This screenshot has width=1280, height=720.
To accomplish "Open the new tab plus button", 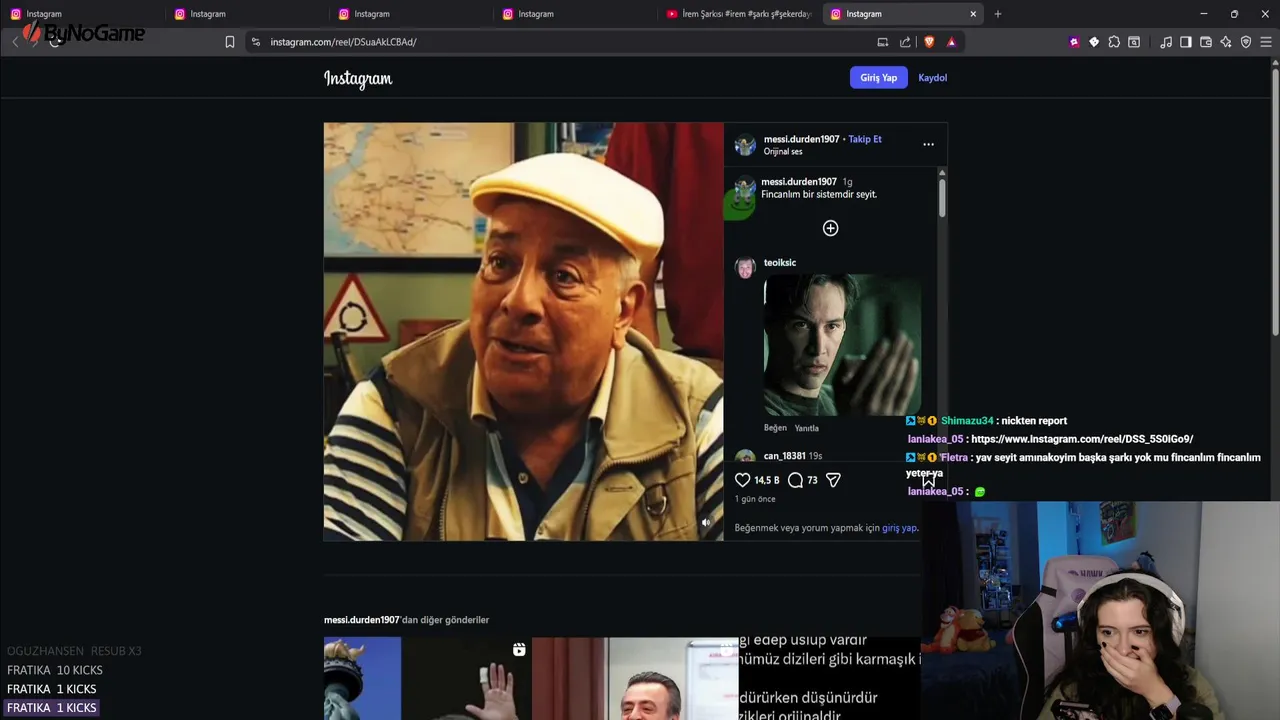I will [997, 14].
